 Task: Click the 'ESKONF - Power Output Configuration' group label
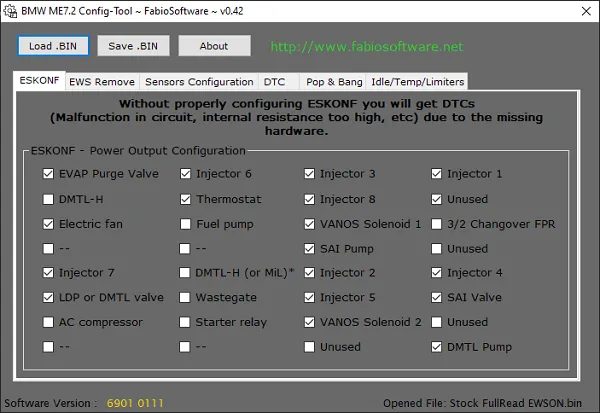point(138,151)
